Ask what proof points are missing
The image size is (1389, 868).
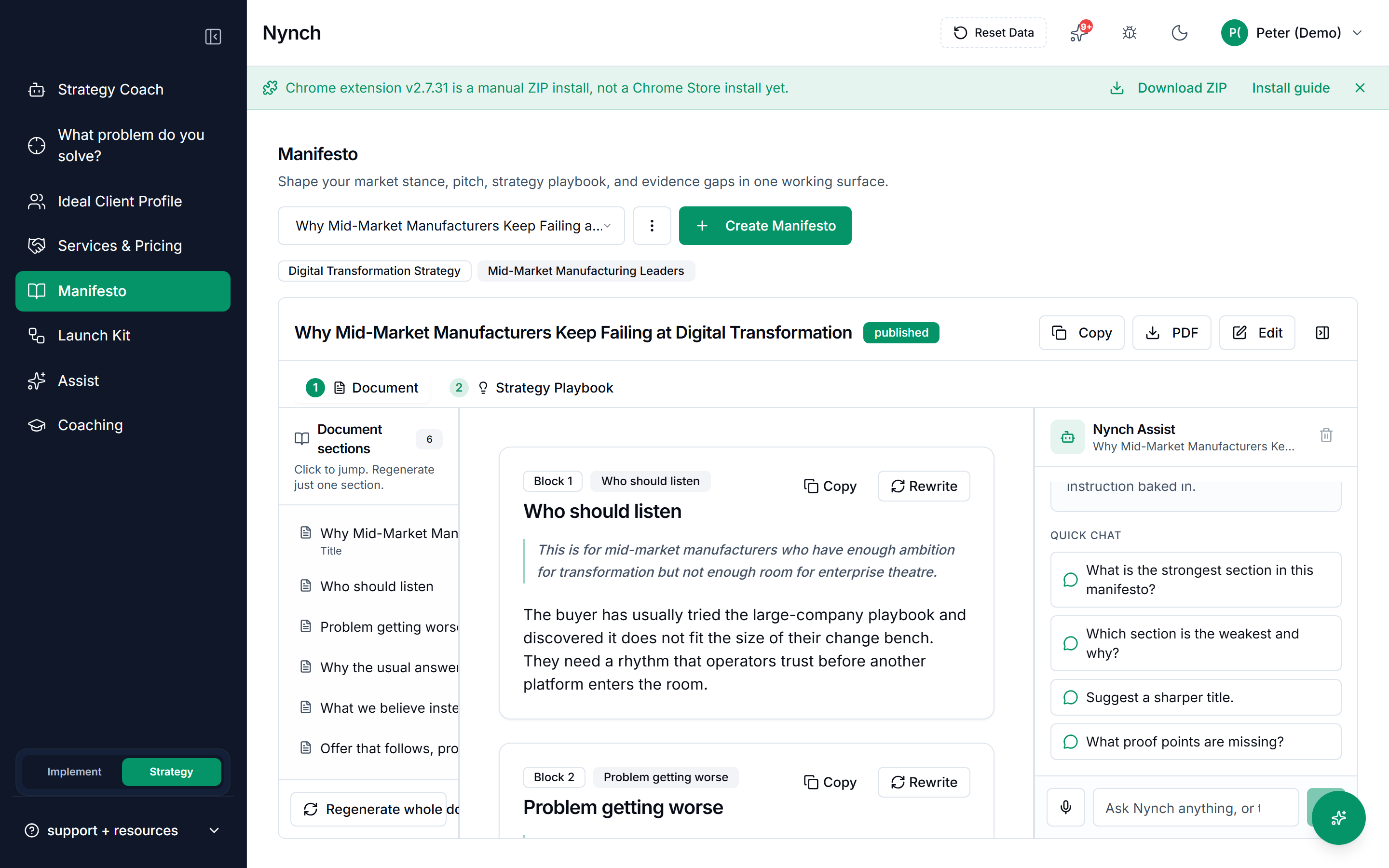click(1196, 742)
